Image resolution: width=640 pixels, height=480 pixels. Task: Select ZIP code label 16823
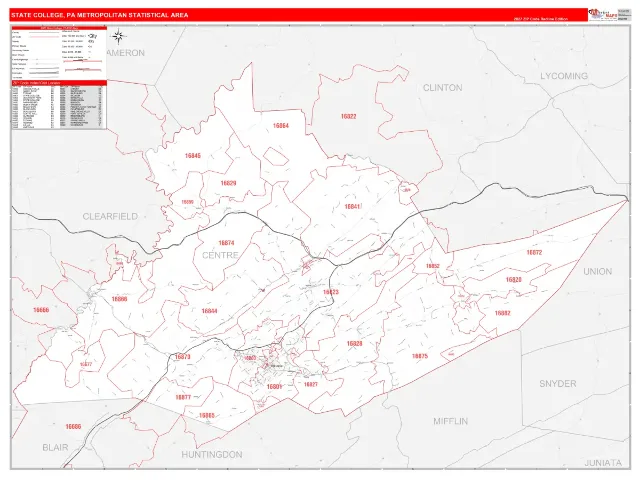[331, 292]
